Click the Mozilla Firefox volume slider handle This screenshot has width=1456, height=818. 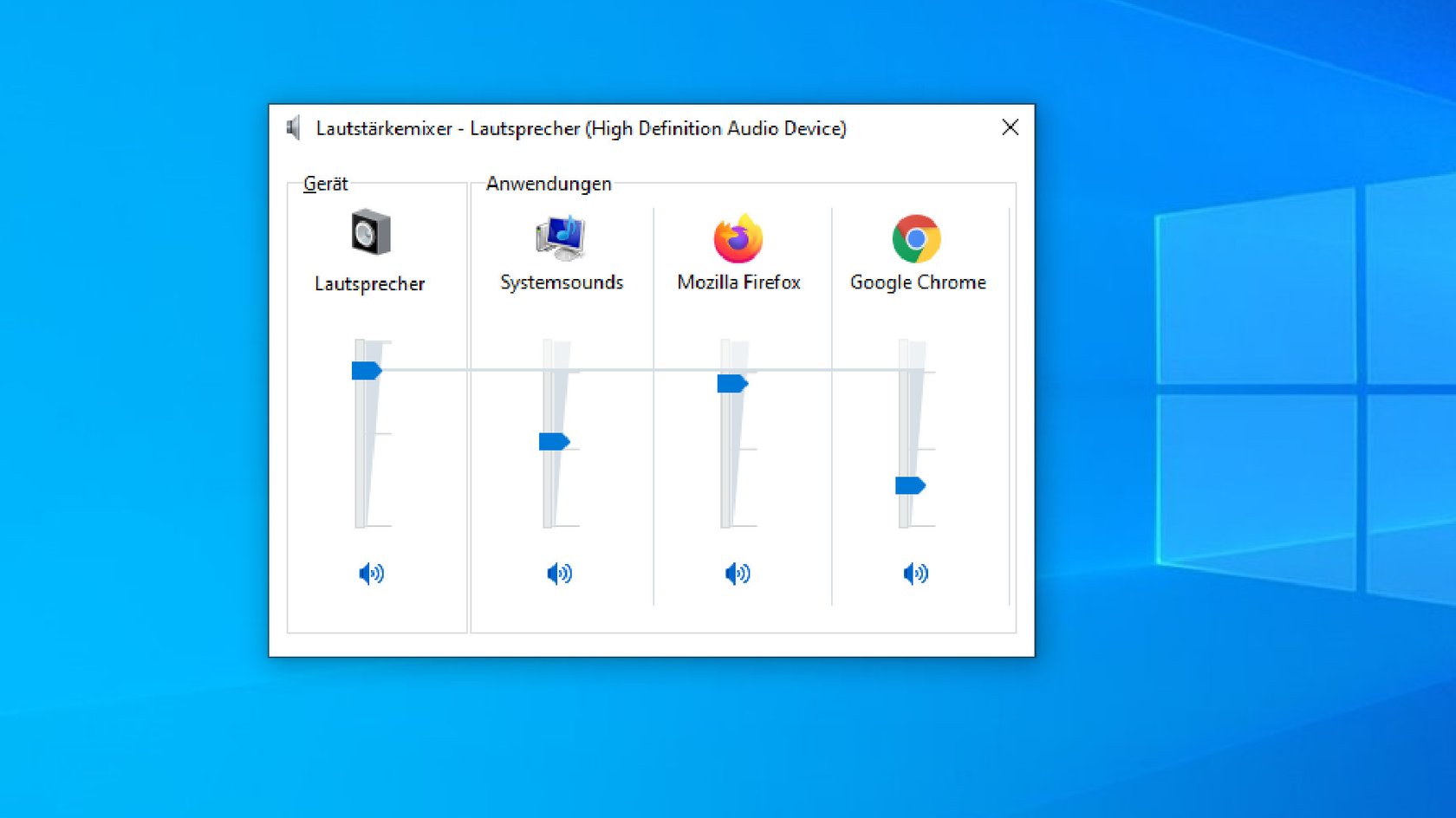pos(731,383)
